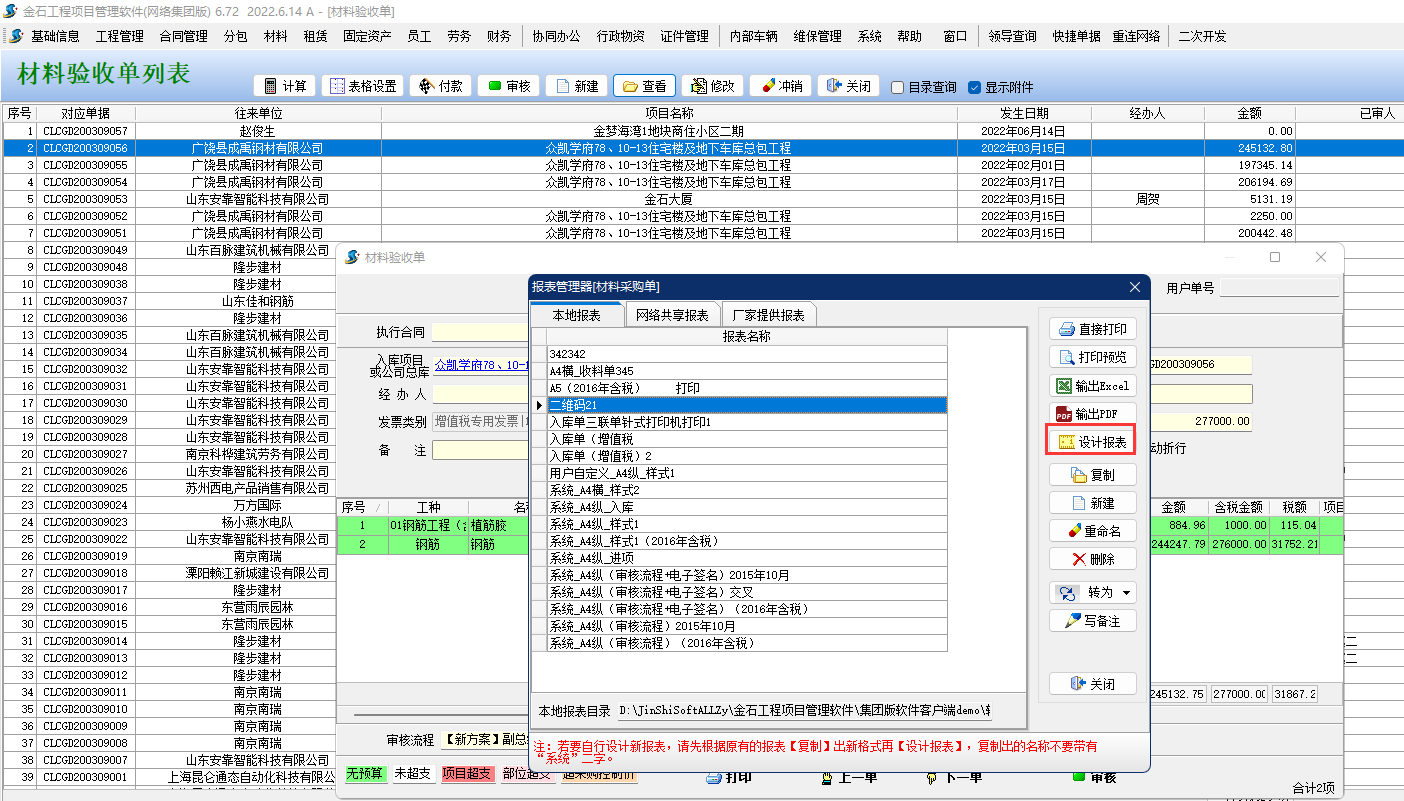Image resolution: width=1404 pixels, height=801 pixels.
Task: Click the 写备注 note button
Action: (x=1092, y=621)
